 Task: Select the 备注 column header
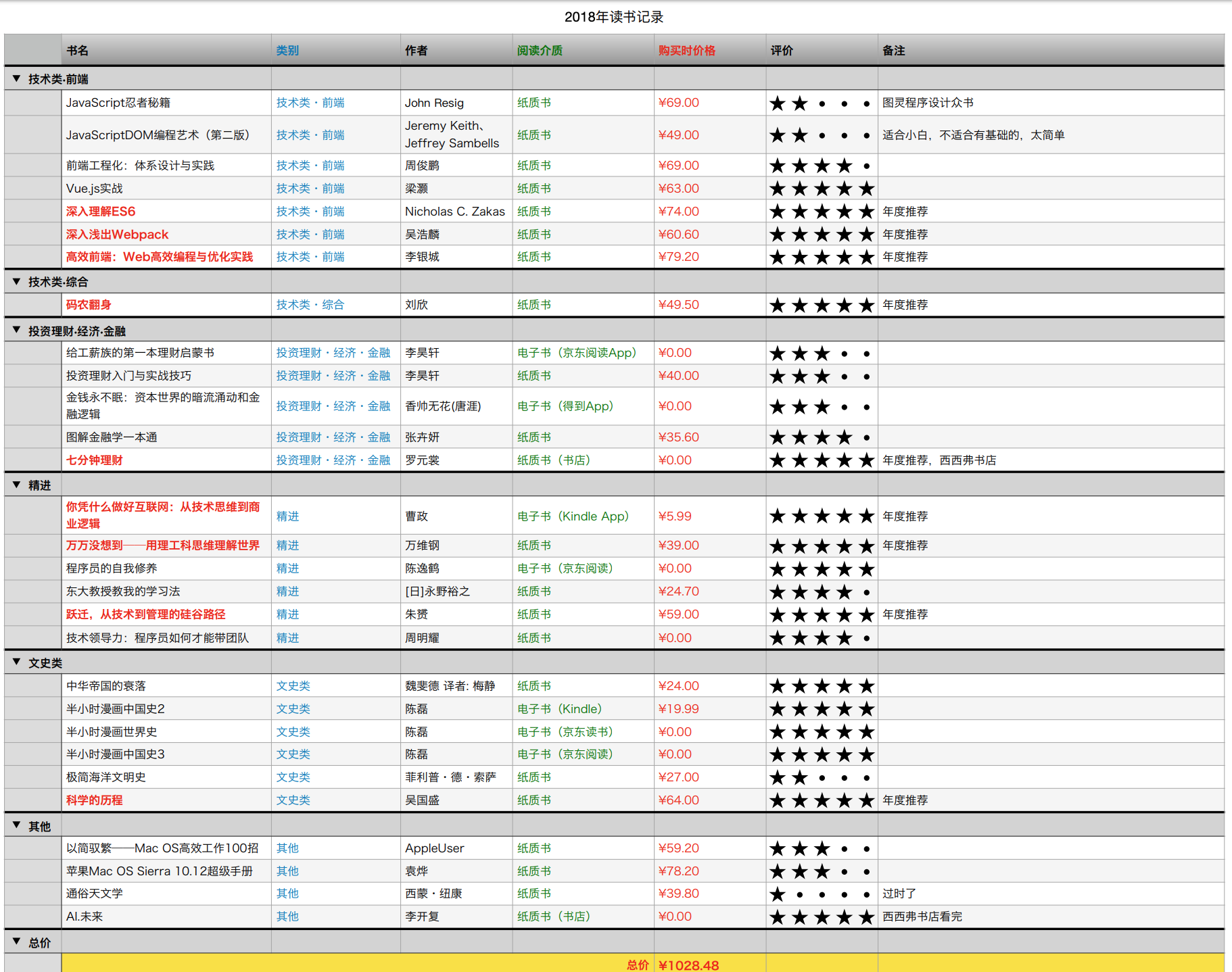coord(1051,50)
